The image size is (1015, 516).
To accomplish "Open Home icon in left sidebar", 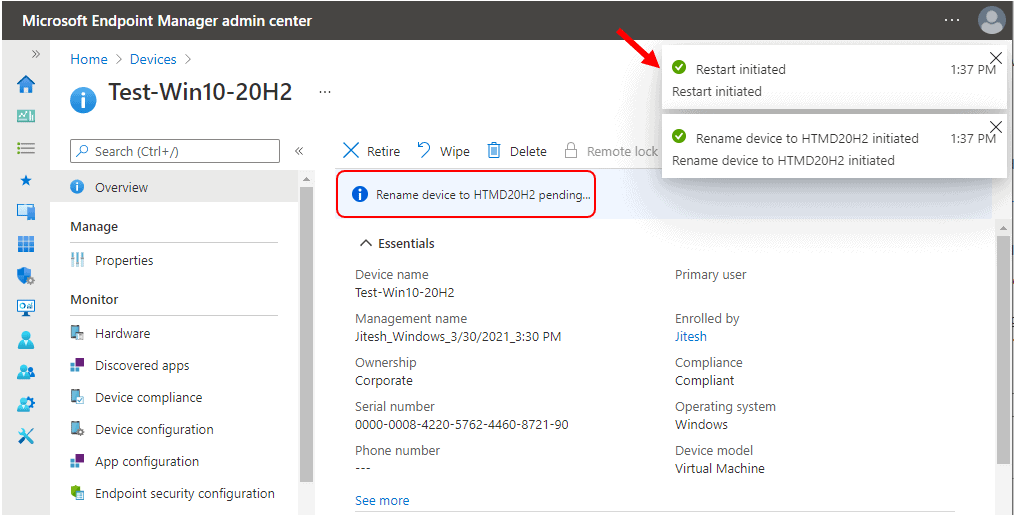I will coord(26,84).
